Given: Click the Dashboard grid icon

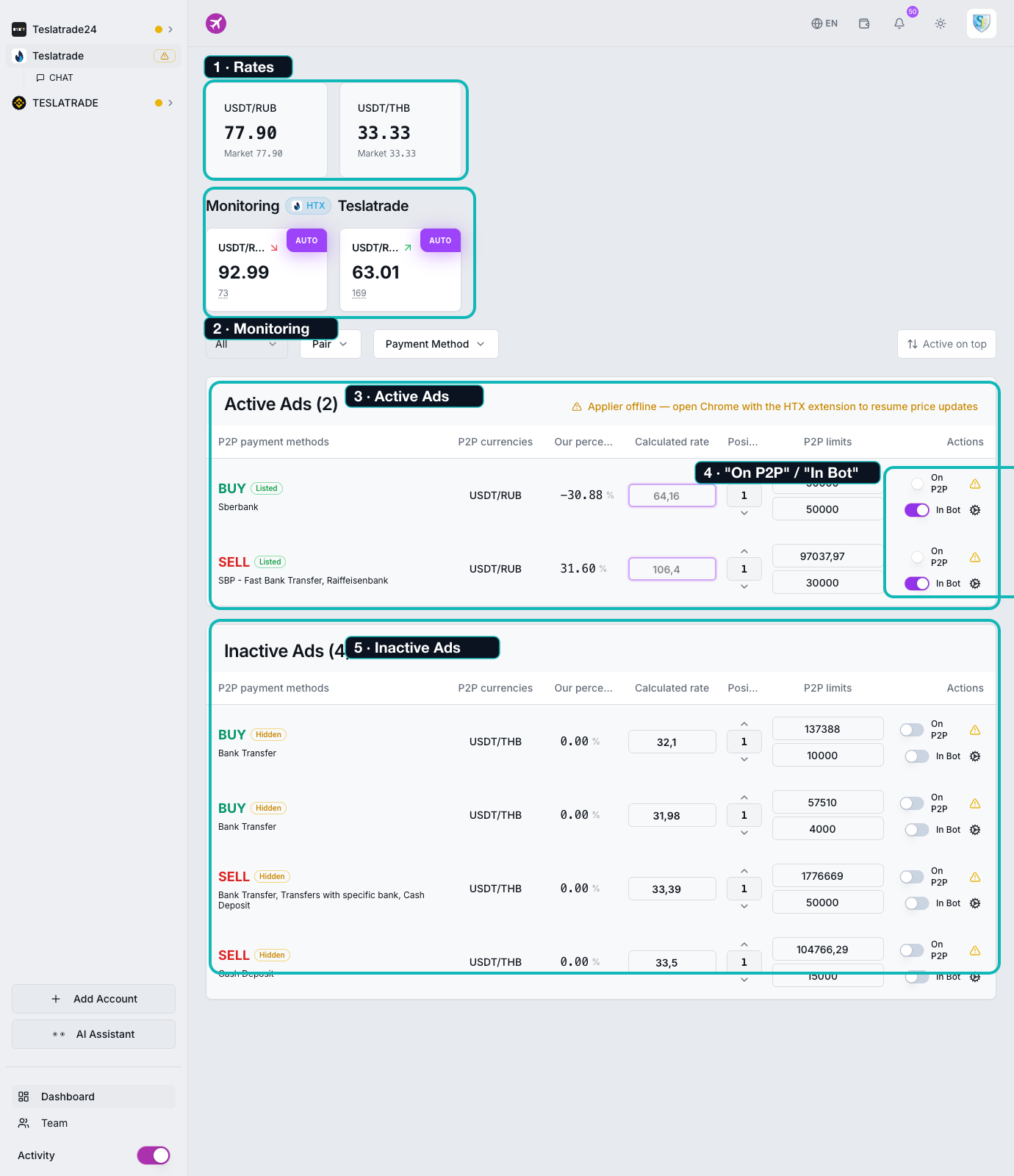Looking at the screenshot, I should 24,1097.
